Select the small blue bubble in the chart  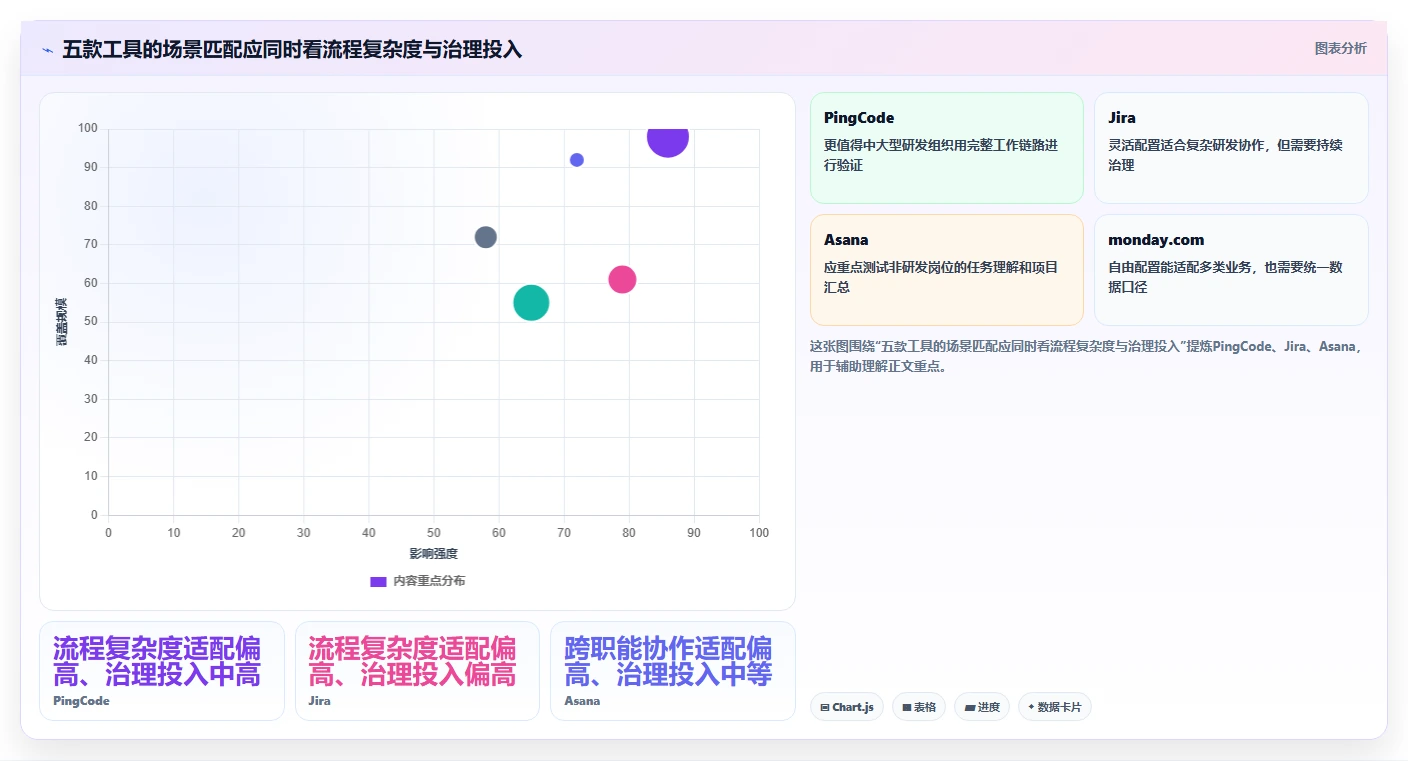tap(577, 160)
